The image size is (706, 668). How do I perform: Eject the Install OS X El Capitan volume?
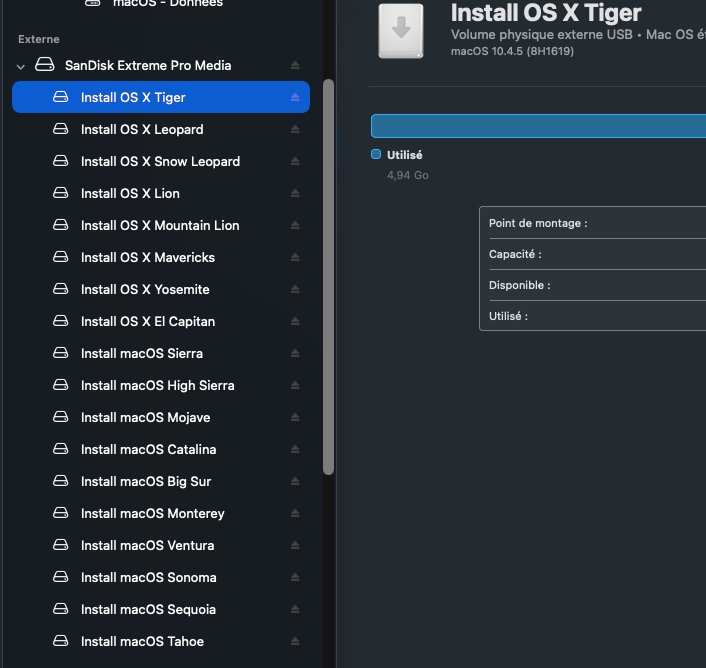(295, 321)
